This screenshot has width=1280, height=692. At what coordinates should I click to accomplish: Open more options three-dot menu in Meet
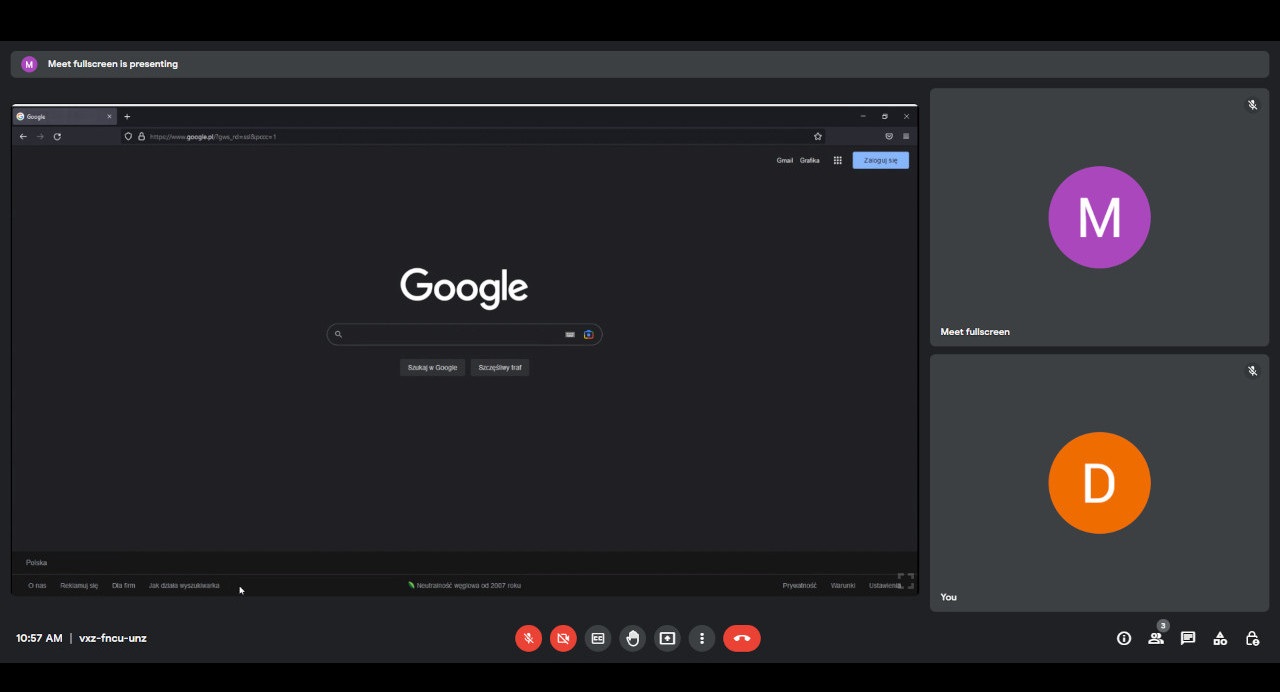702,638
